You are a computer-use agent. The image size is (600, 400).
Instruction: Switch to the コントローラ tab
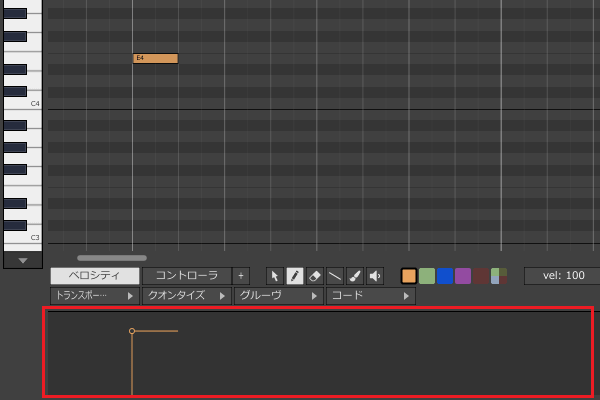pyautogui.click(x=186, y=276)
